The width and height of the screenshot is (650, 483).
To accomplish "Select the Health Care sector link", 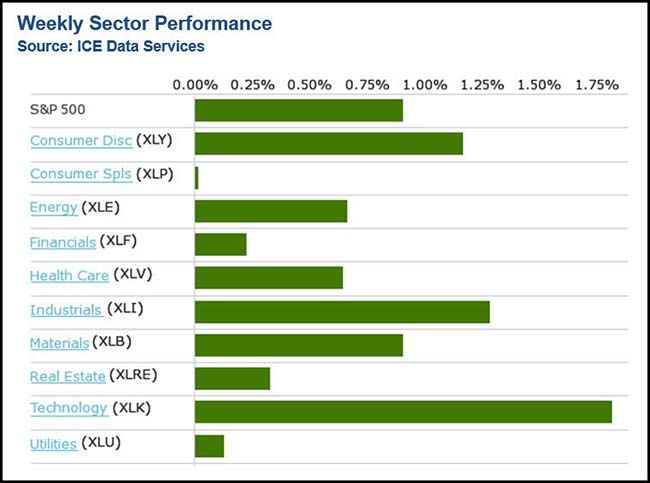I will pyautogui.click(x=69, y=275).
